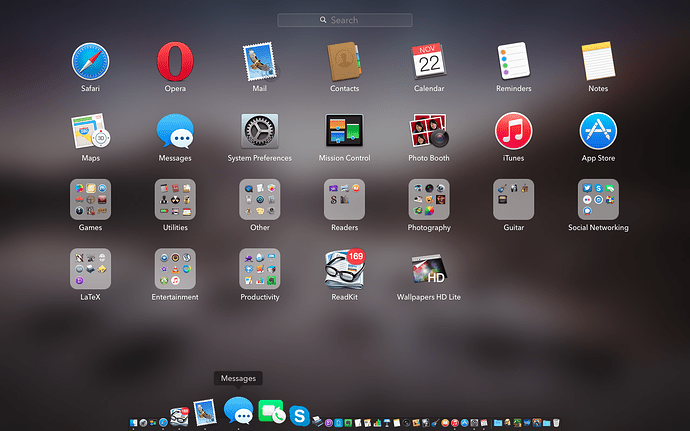
Task: Open Skype from the Dock
Action: tap(298, 415)
